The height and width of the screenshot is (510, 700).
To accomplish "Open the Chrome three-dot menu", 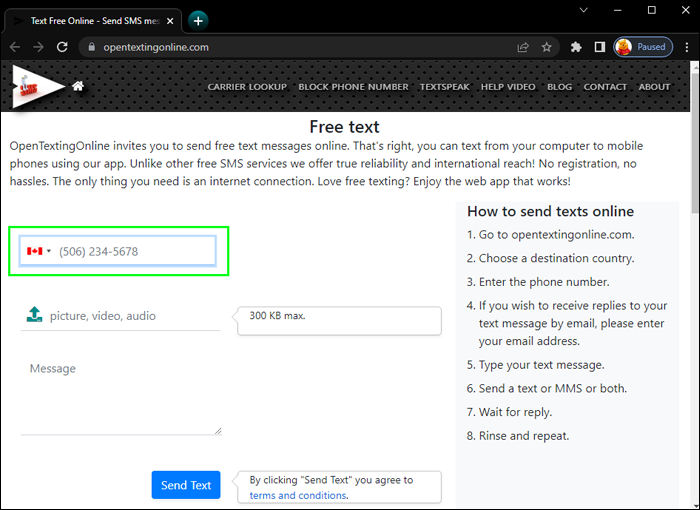I will 686,47.
